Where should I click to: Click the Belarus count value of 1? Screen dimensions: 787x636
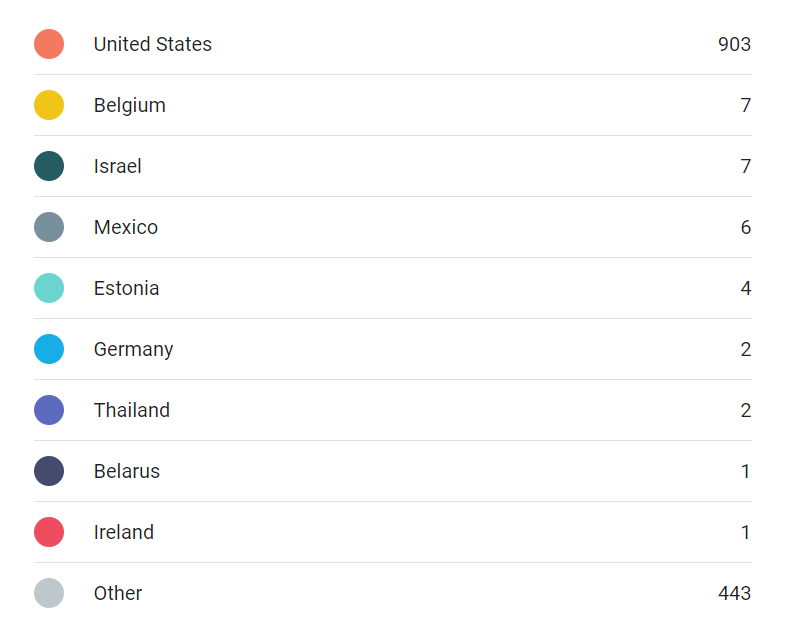[x=745, y=471]
